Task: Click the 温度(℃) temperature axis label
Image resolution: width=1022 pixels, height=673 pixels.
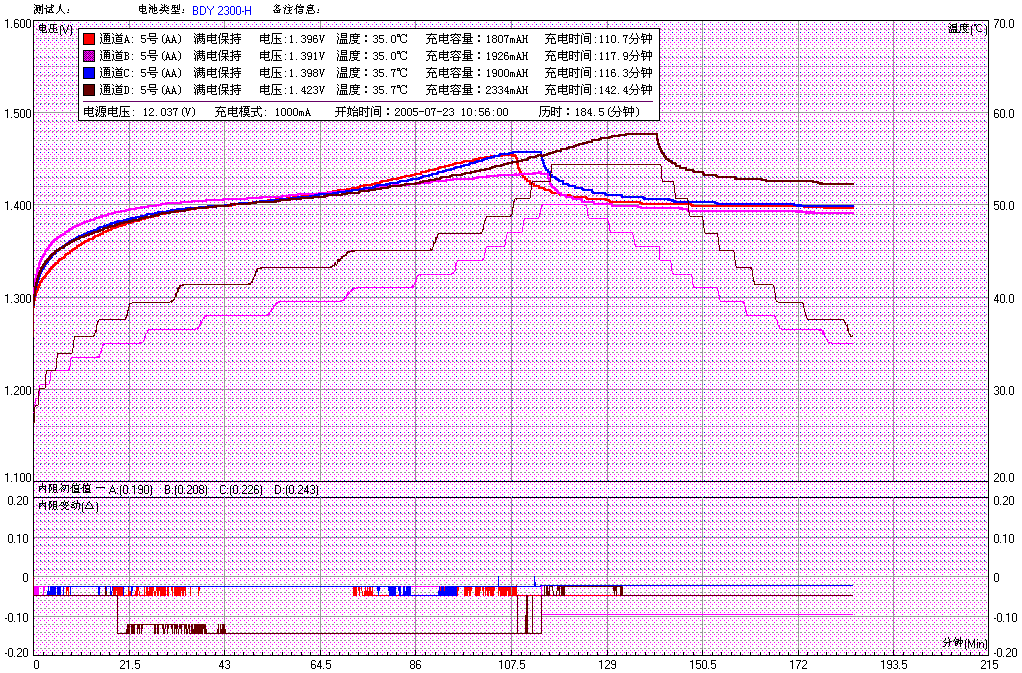Action: (966, 29)
